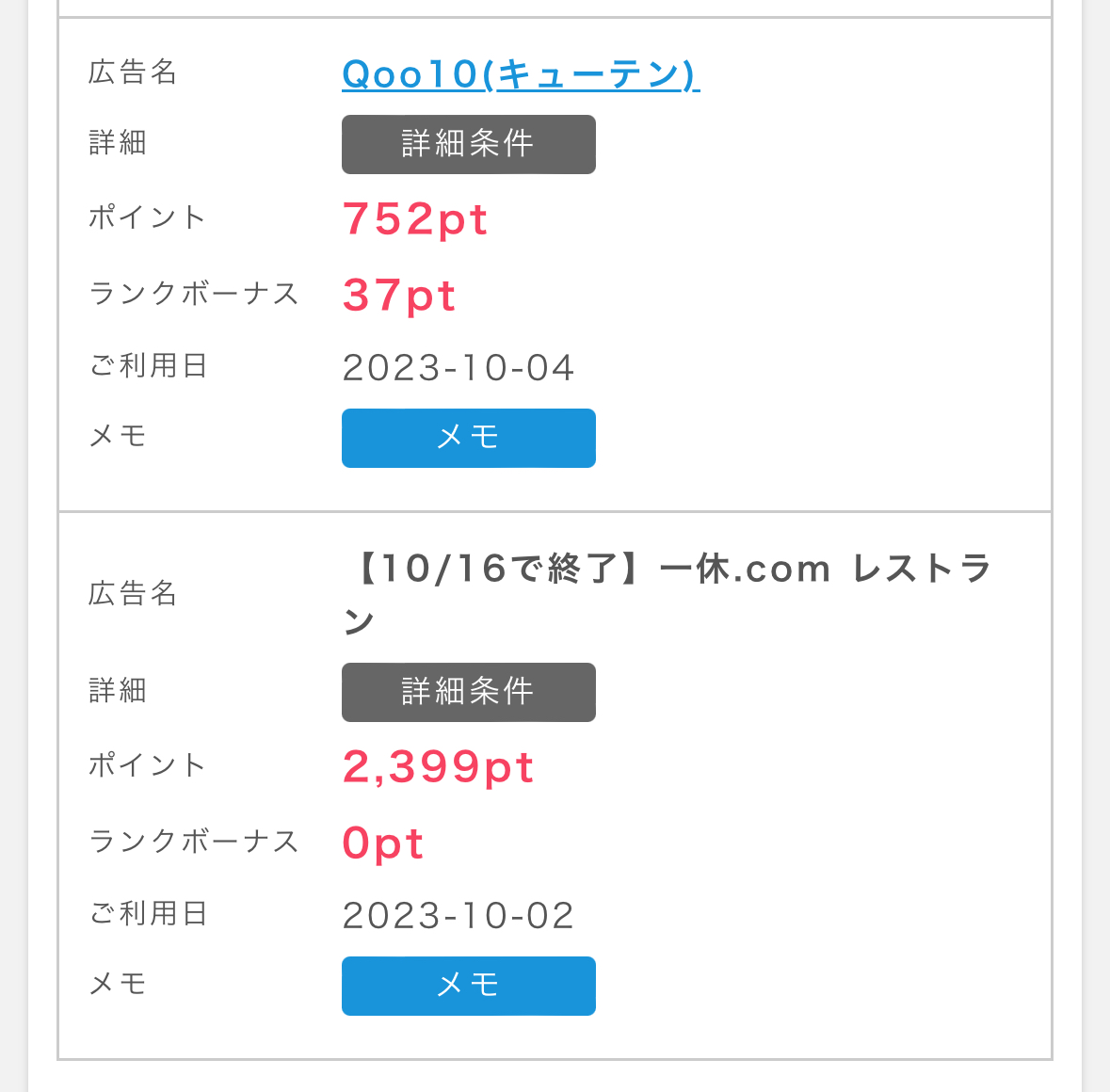This screenshot has height=1092, width=1110.
Task: Click the 2023-10-04 usage date
Action: 458,367
